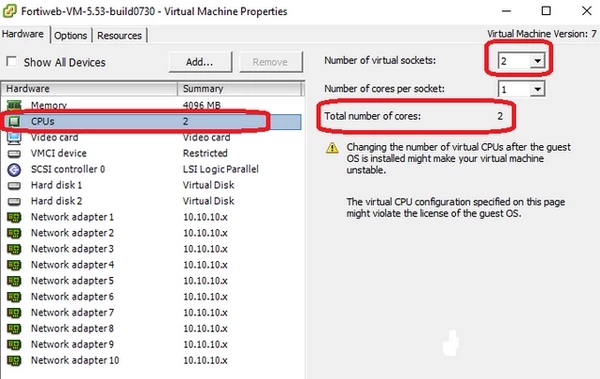
Task: Open the Resources tab
Action: 119,35
